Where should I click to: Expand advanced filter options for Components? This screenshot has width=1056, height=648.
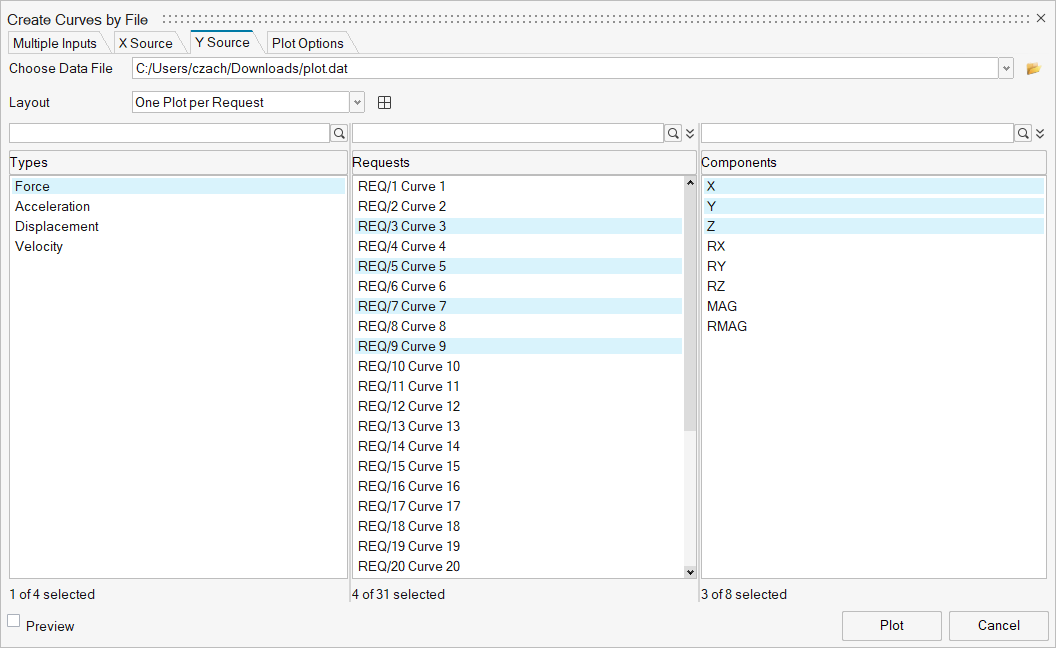pyautogui.click(x=1040, y=133)
